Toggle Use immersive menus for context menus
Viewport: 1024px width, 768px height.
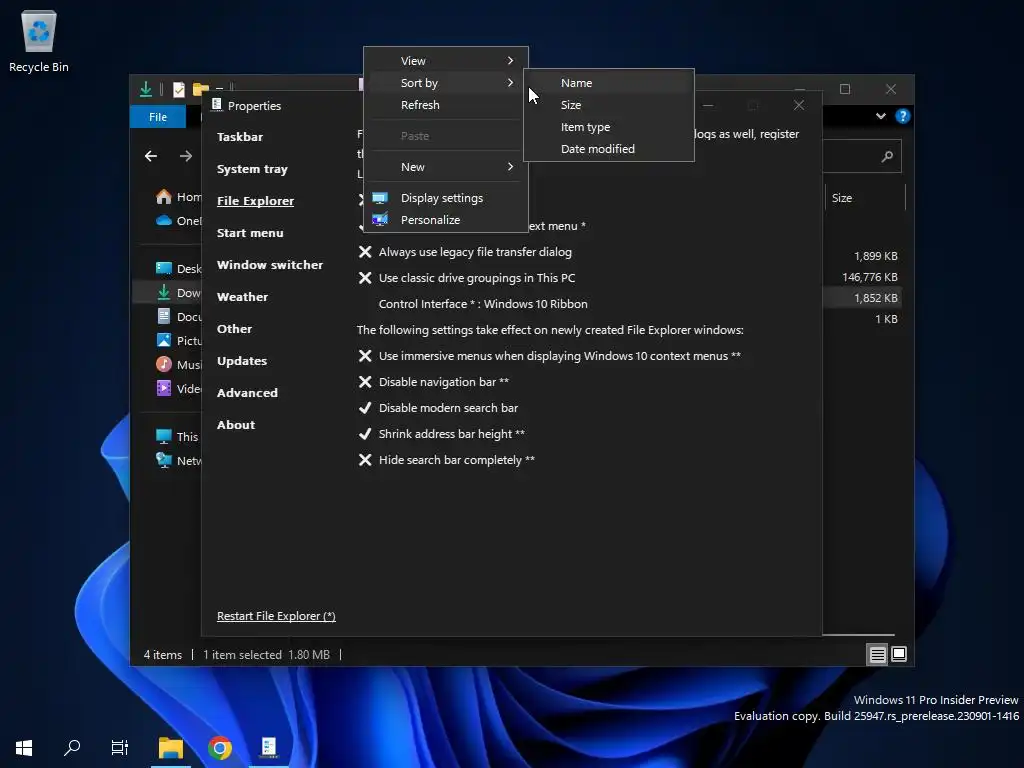[x=549, y=356]
